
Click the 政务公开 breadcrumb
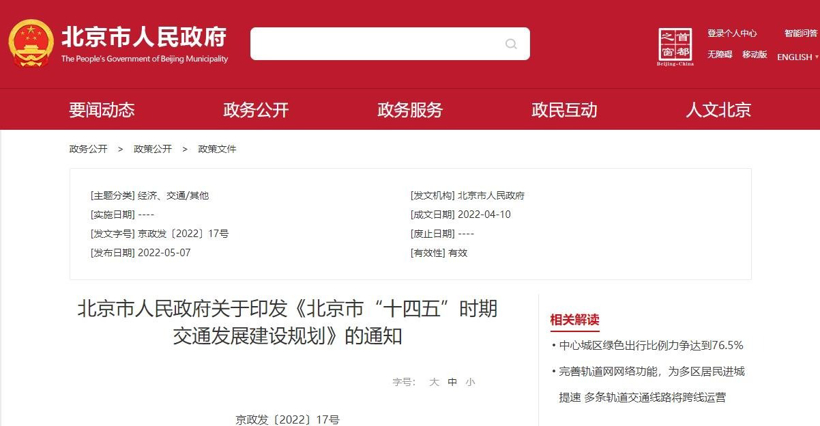pos(88,149)
